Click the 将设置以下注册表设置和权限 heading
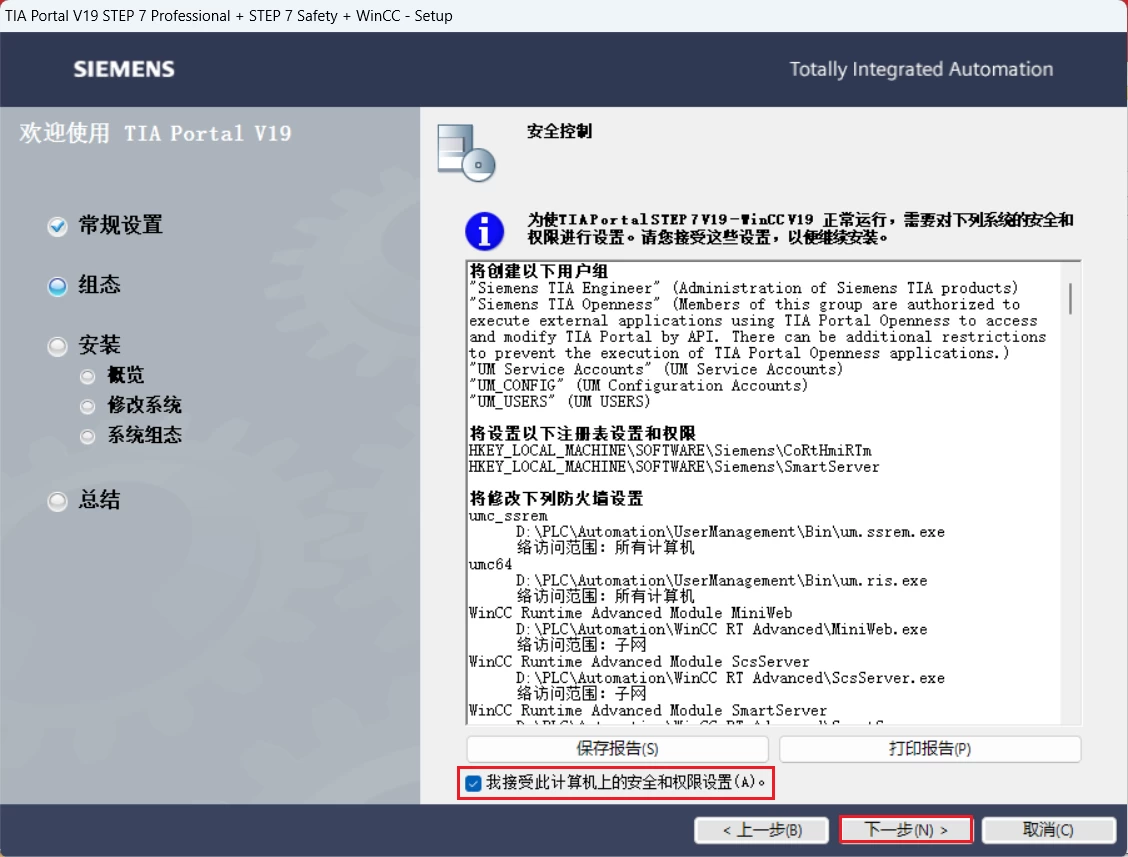The width and height of the screenshot is (1128, 857). 582,433
